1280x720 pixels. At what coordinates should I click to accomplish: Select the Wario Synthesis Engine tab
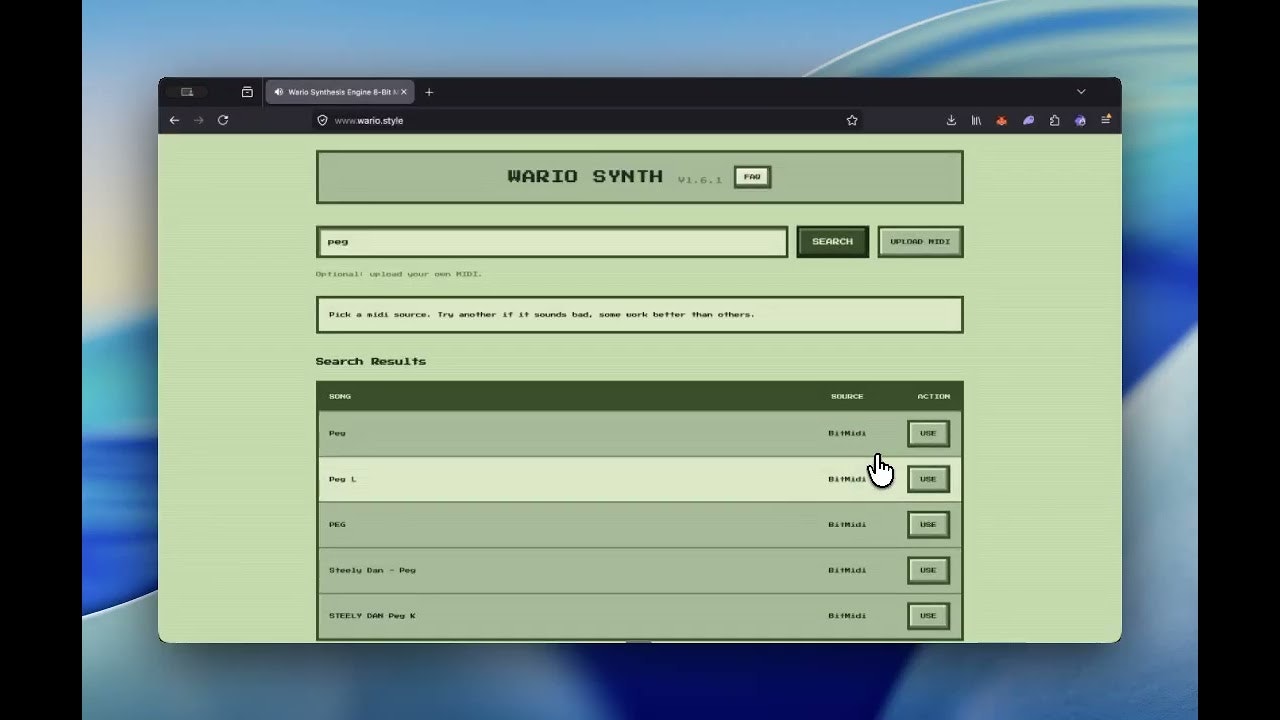(x=340, y=92)
